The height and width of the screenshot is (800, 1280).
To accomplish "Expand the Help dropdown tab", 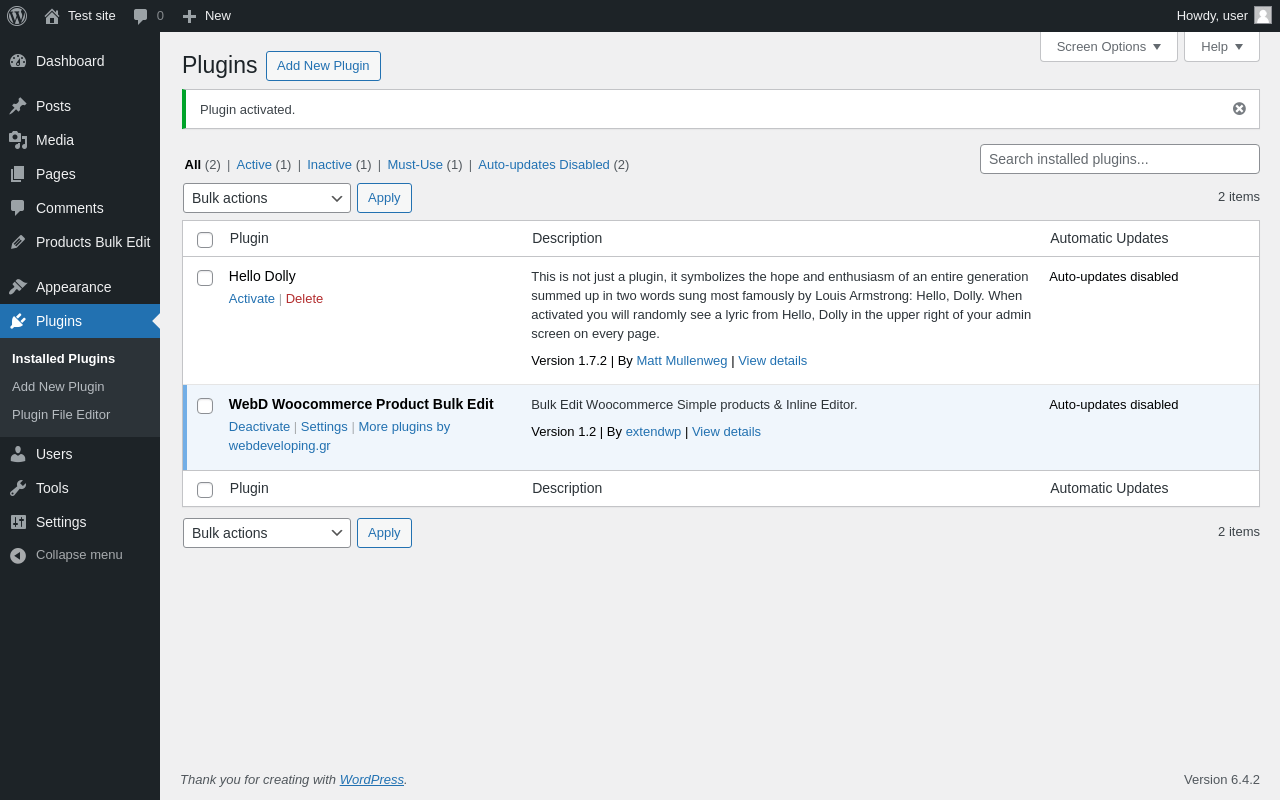I will coord(1221,46).
